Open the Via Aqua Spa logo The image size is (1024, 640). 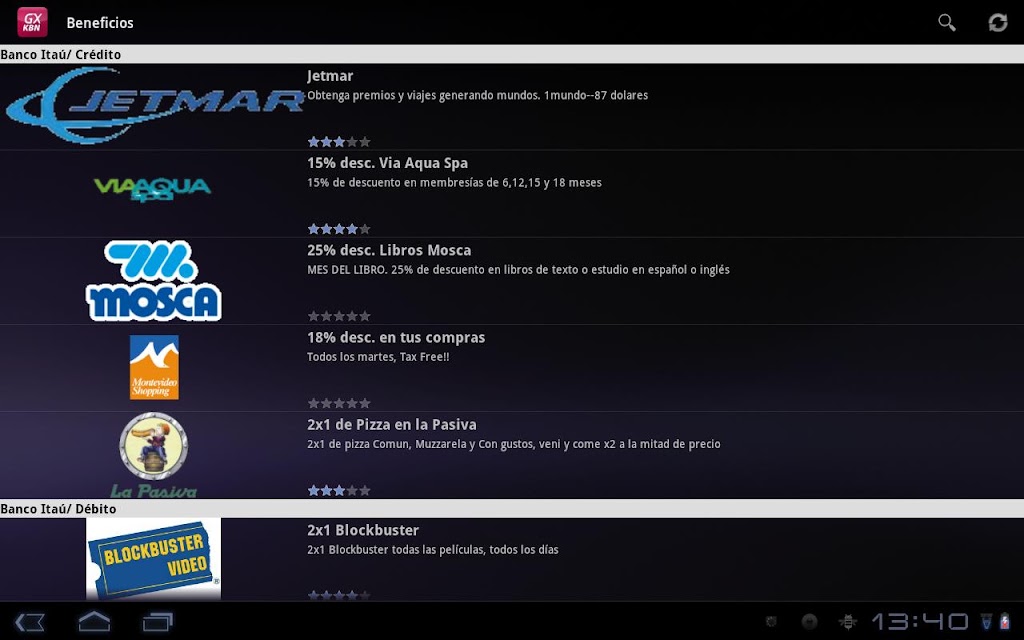[x=152, y=189]
